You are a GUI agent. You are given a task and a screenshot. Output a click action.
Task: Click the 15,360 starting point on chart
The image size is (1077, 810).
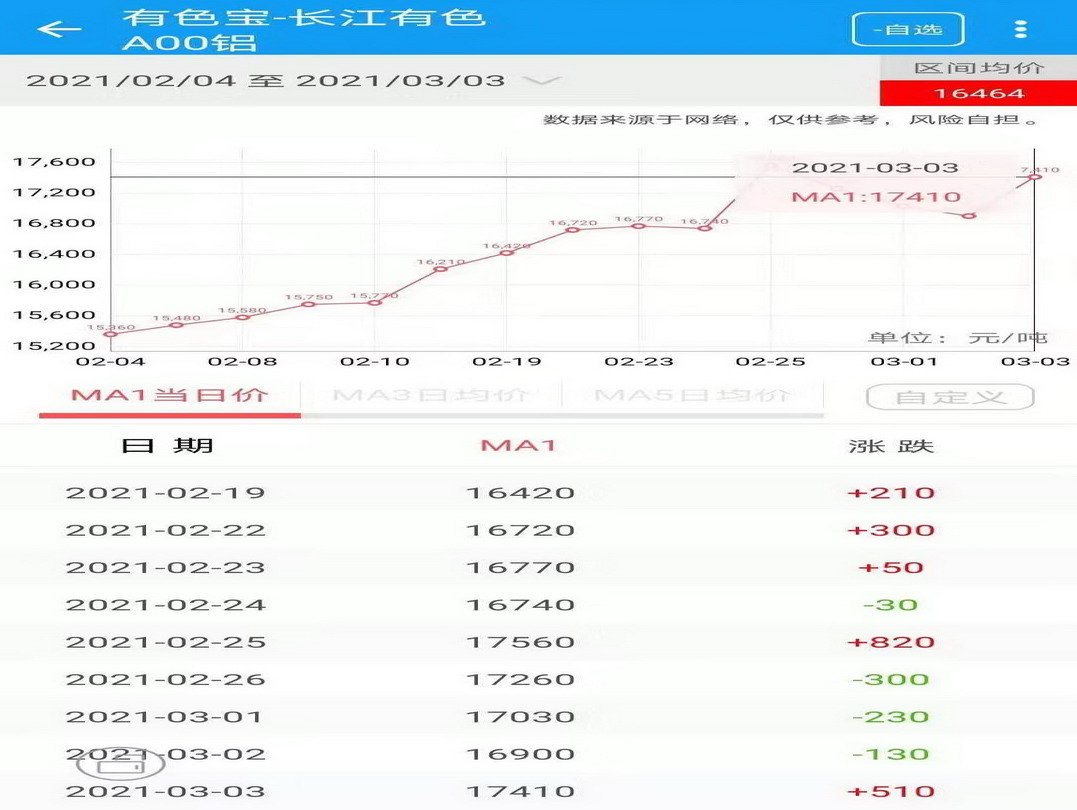point(111,334)
